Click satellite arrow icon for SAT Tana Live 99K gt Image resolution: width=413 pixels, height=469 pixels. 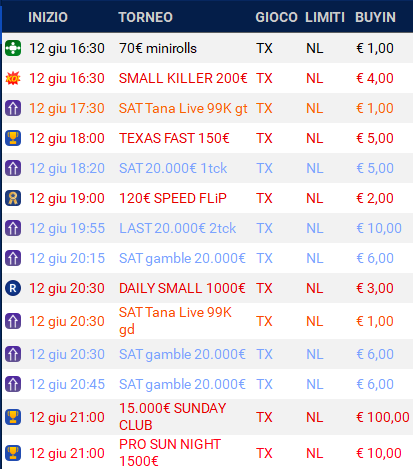pos(13,108)
